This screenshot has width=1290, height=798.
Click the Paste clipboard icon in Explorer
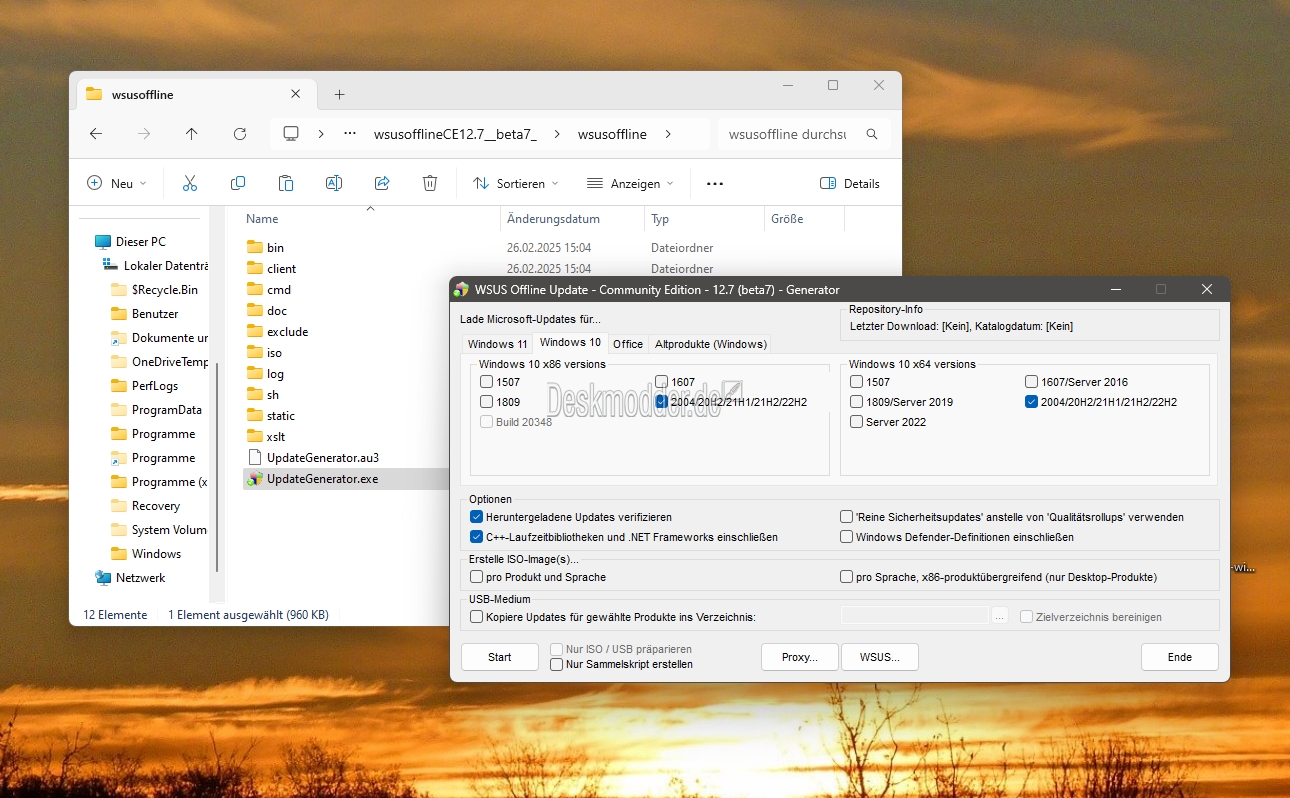tap(286, 183)
